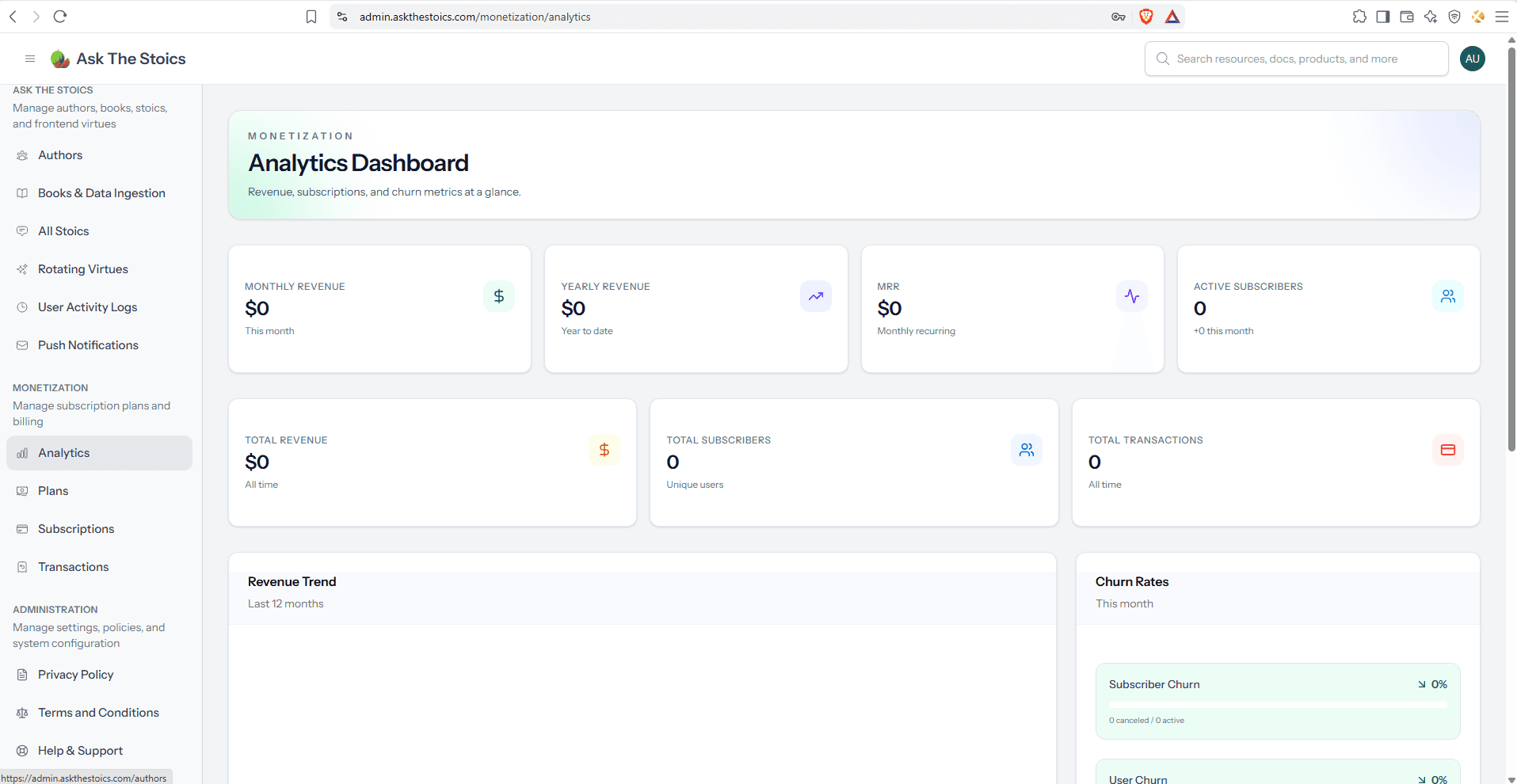Focus the search resources input field
Viewport: 1517px width, 784px height.
coord(1296,59)
